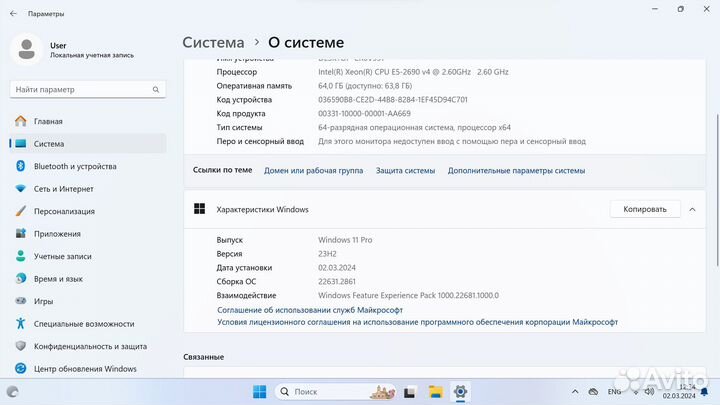
Task: Click the Игры gamepad icon
Action: click(21, 301)
